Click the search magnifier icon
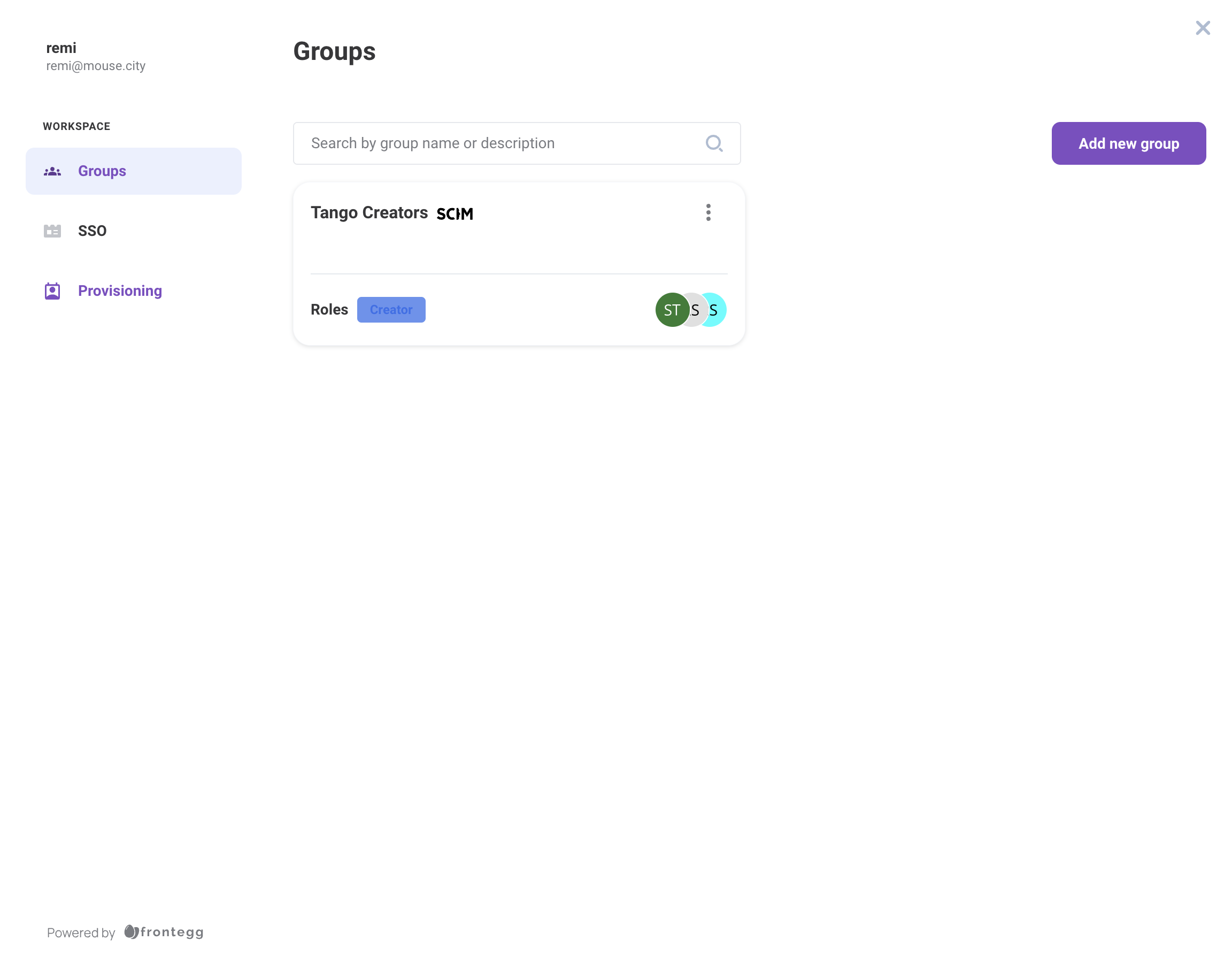The image size is (1232, 979). pos(714,143)
